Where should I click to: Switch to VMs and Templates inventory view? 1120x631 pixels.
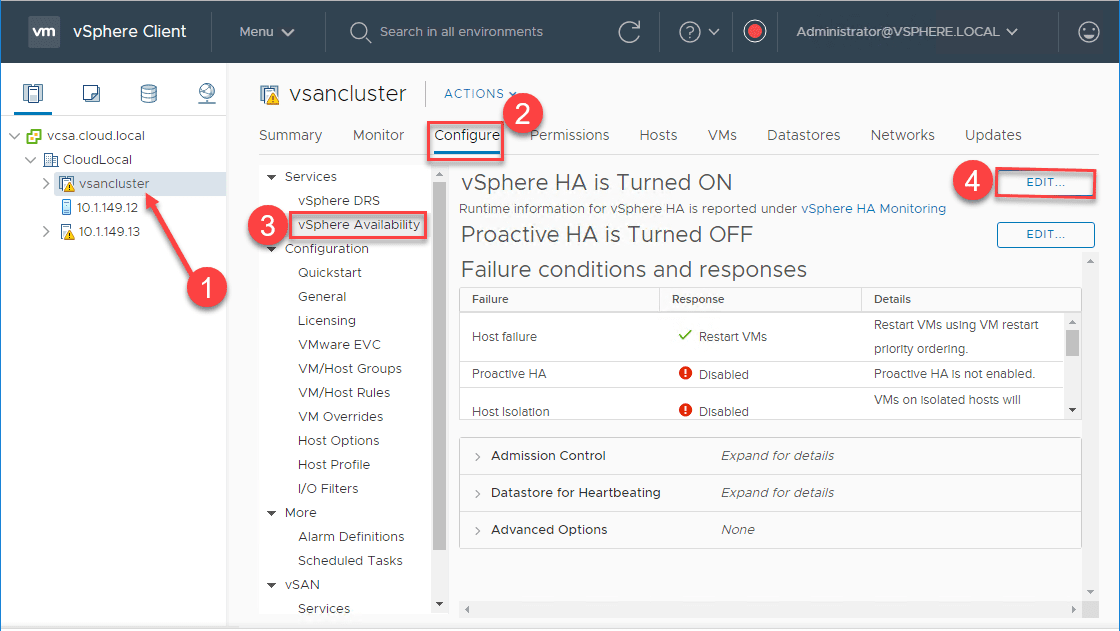point(91,94)
